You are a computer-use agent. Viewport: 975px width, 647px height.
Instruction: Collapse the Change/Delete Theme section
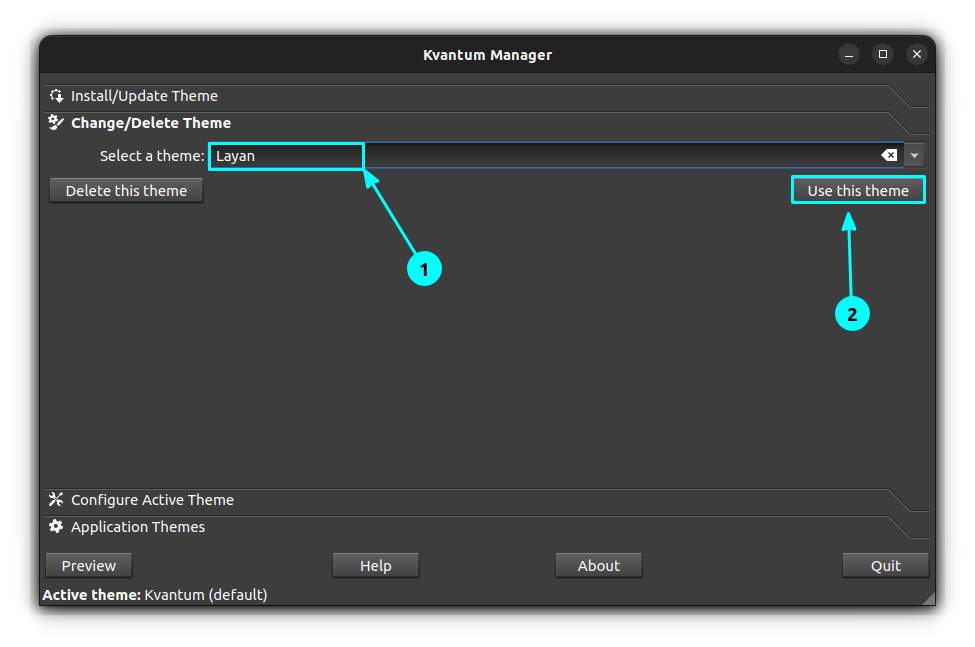click(x=150, y=122)
